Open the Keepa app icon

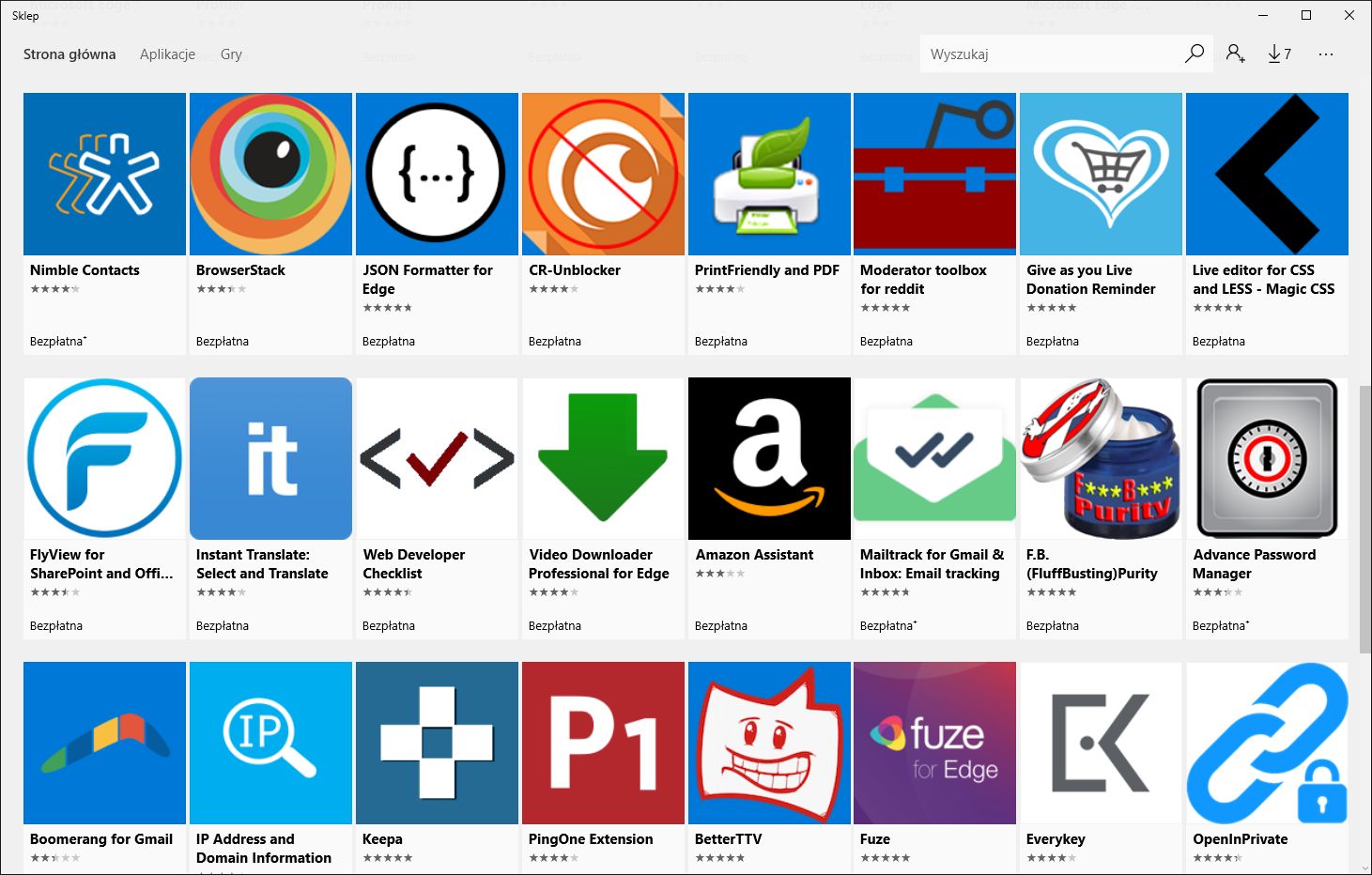point(437,743)
